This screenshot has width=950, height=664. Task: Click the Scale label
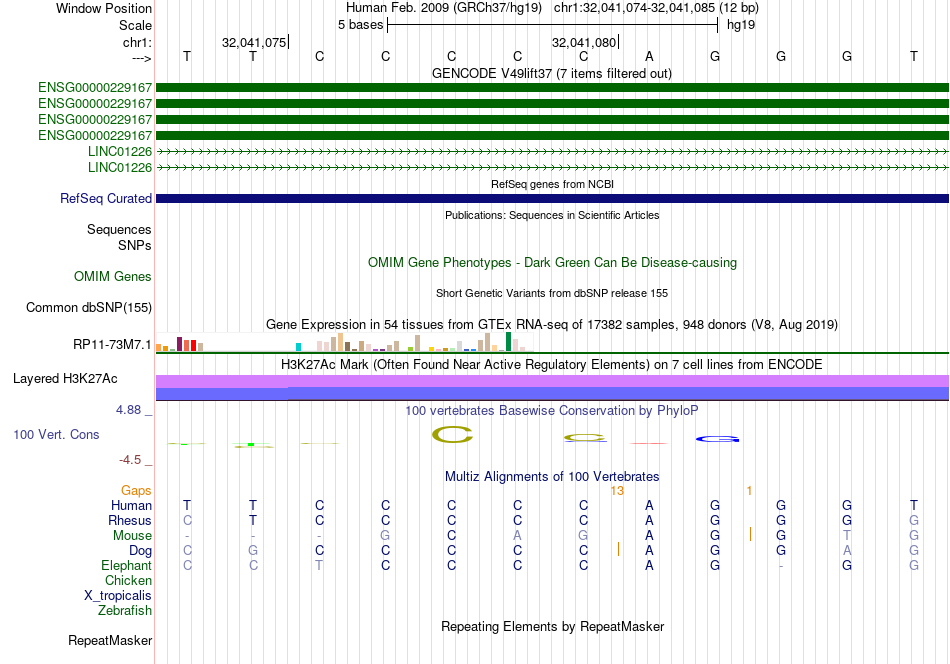pos(135,25)
